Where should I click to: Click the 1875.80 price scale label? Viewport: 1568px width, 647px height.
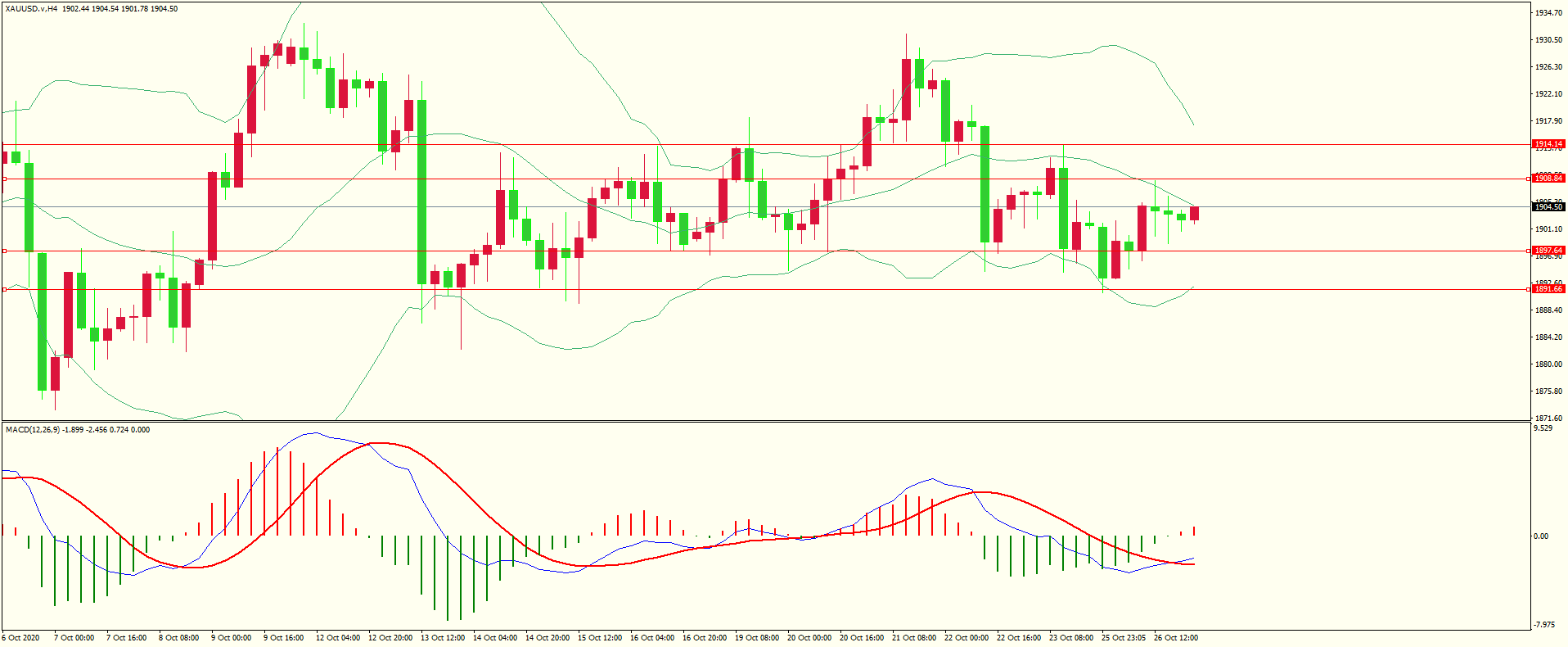pyautogui.click(x=1549, y=391)
